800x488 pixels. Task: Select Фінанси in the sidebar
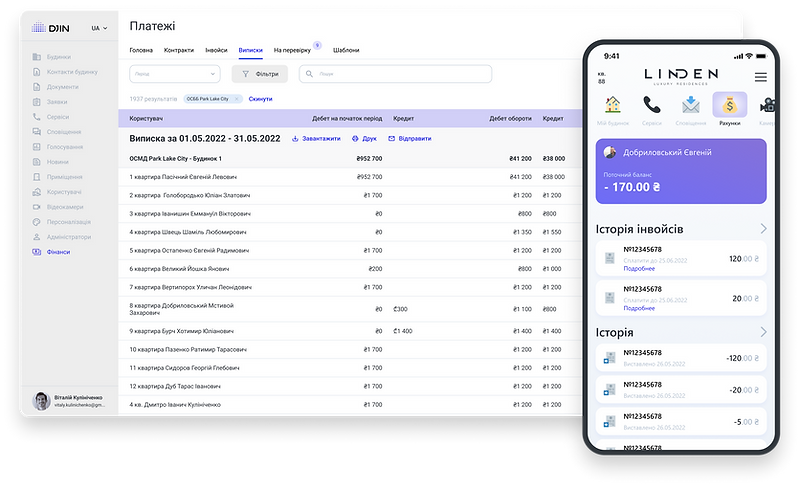click(52, 252)
